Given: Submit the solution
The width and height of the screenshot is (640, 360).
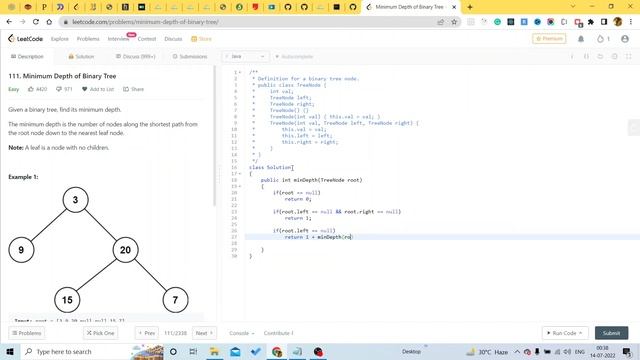Looking at the screenshot, I should pos(611,333).
